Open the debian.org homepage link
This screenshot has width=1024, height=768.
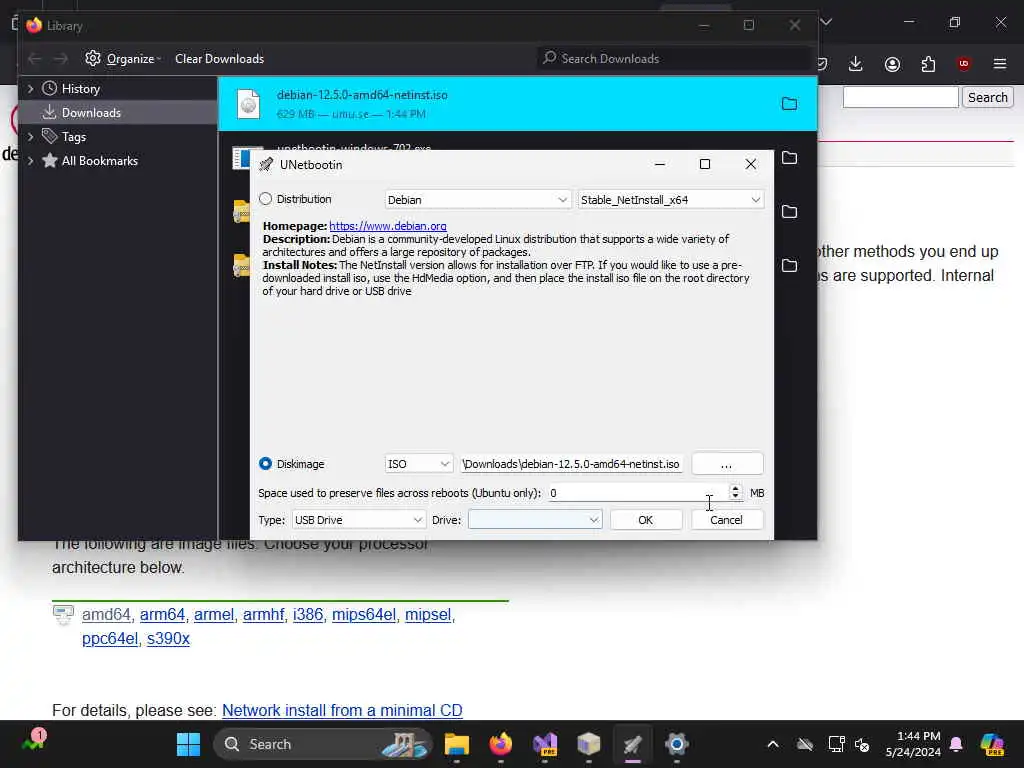click(388, 226)
